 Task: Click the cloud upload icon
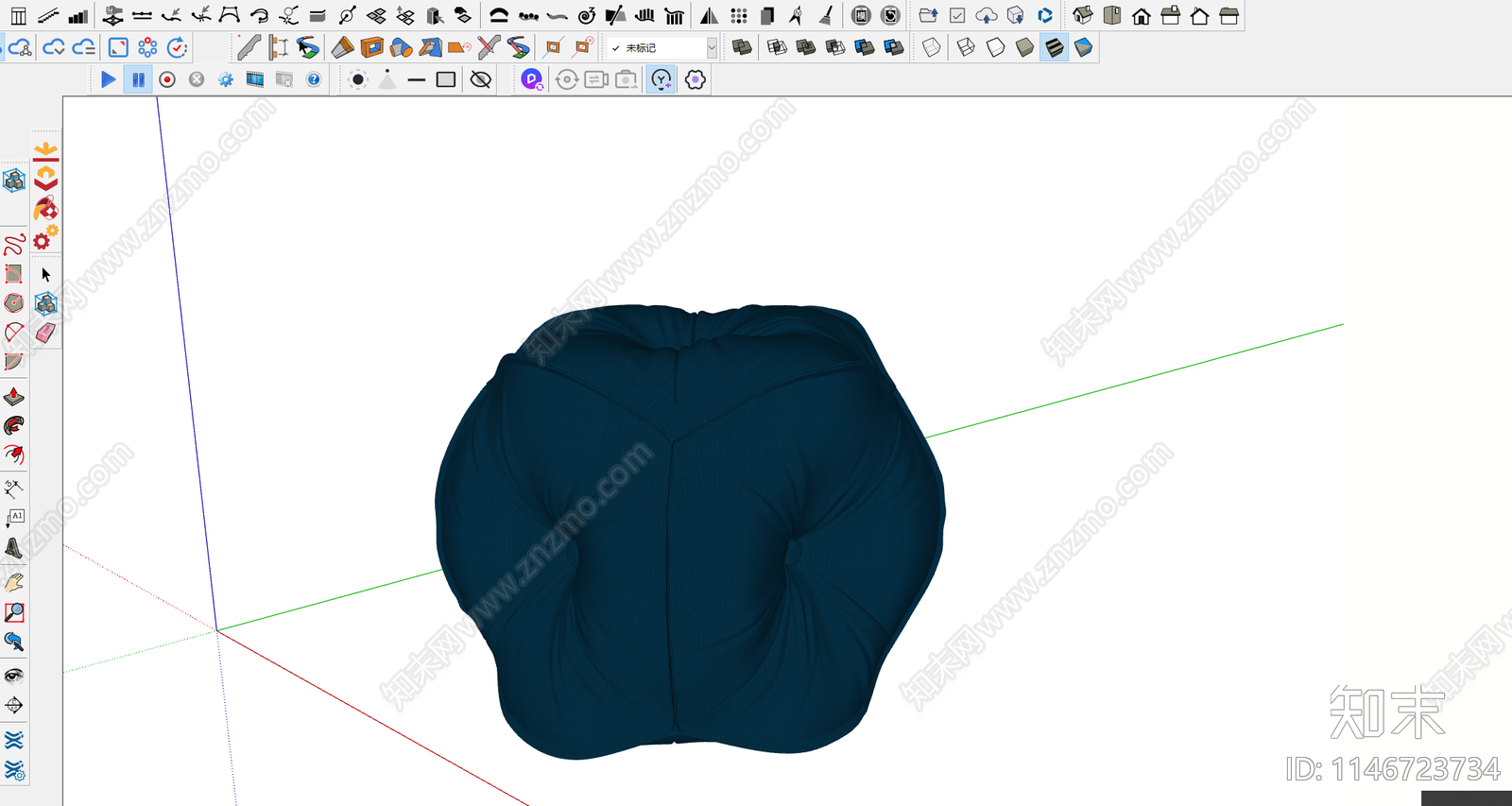coord(987,16)
